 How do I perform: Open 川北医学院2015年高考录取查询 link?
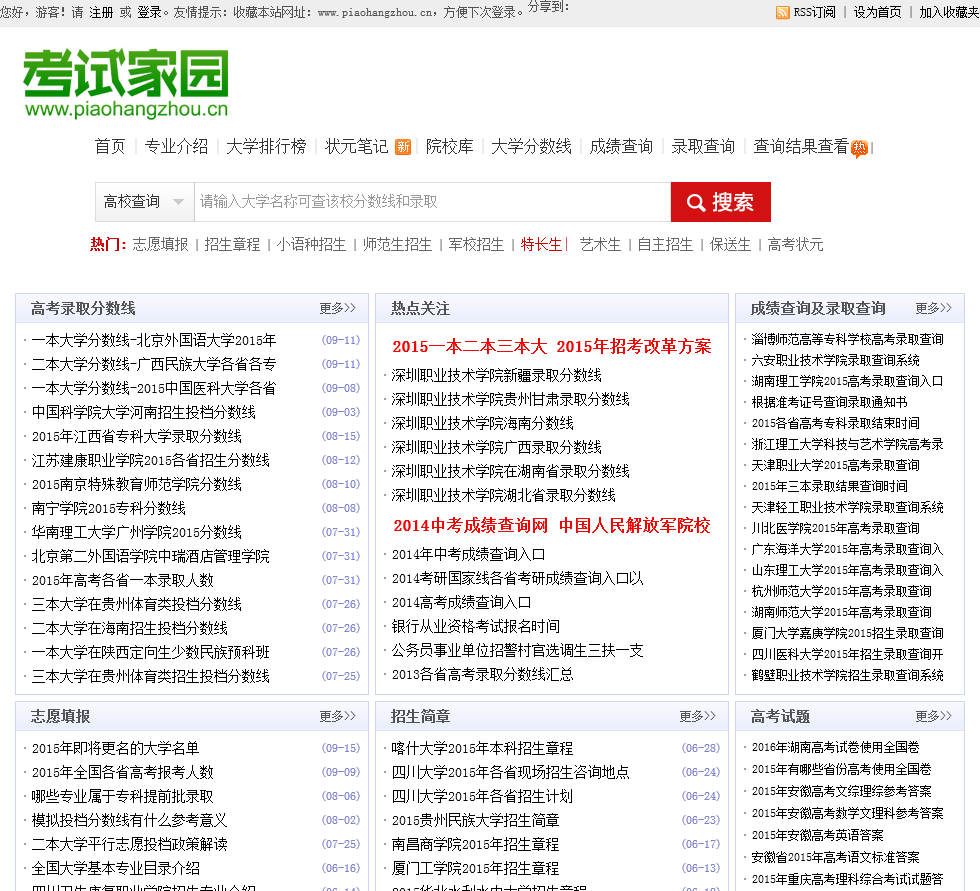(836, 529)
